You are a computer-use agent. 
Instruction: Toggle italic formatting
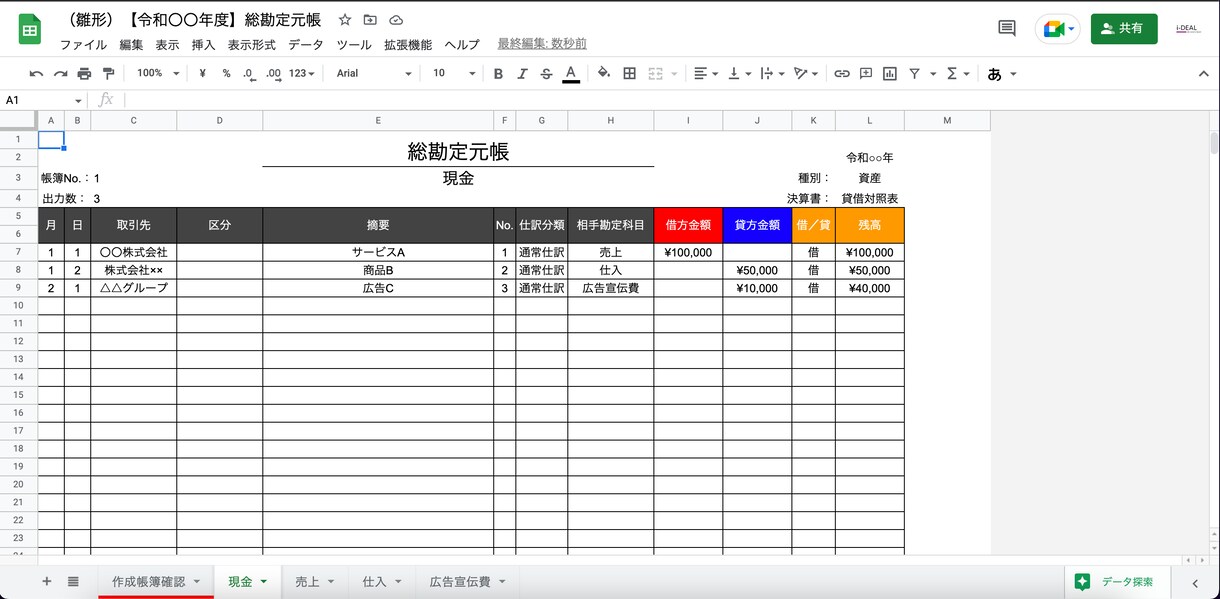[x=522, y=73]
